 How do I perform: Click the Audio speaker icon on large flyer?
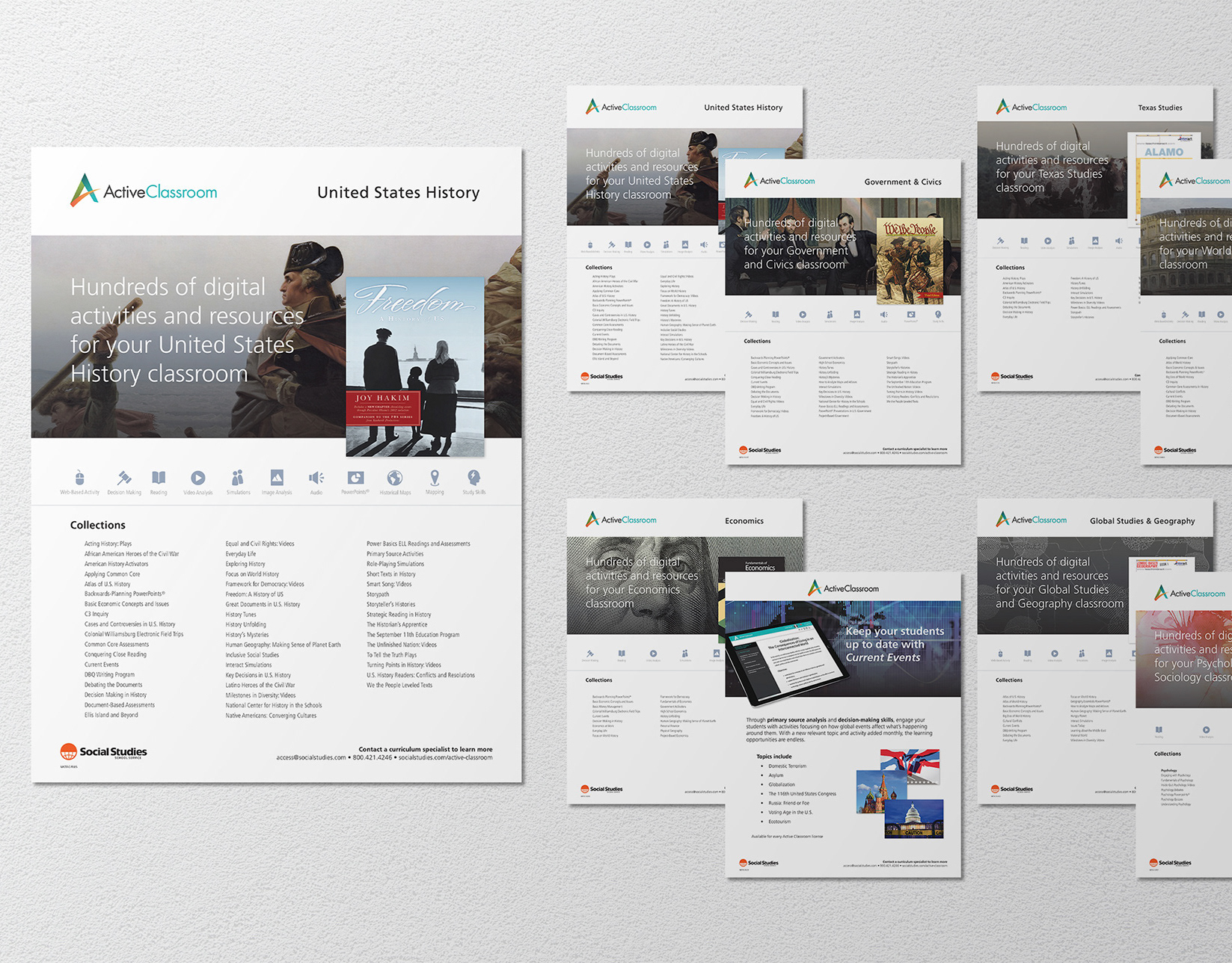tap(316, 478)
